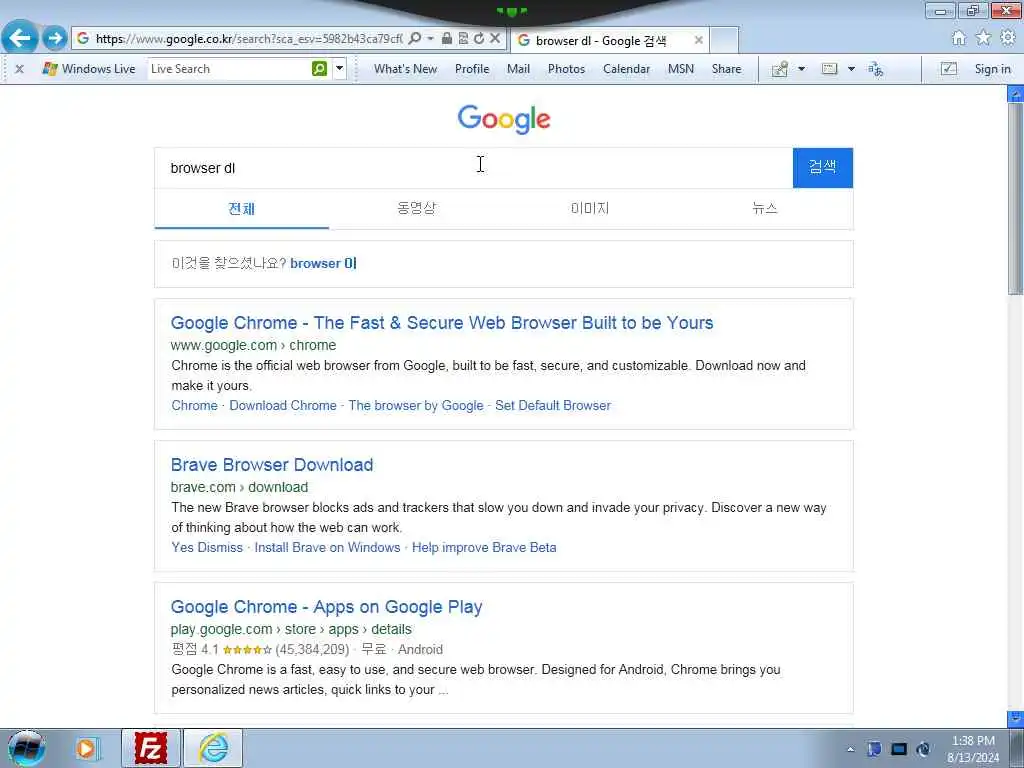Screen dimensions: 1024x768
Task: Open the address bar autocomplete dropdown arrow
Action: pos(430,39)
